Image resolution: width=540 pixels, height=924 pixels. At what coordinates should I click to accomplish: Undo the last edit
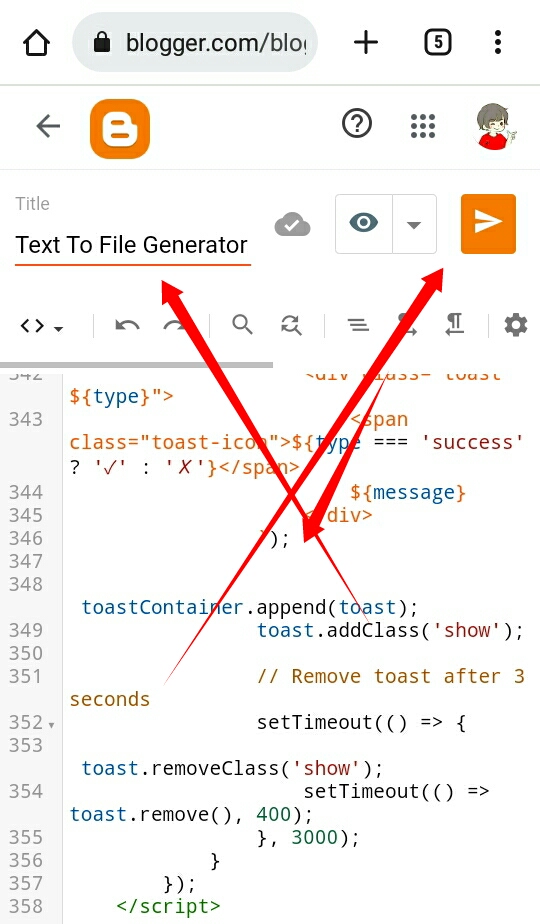[x=127, y=325]
